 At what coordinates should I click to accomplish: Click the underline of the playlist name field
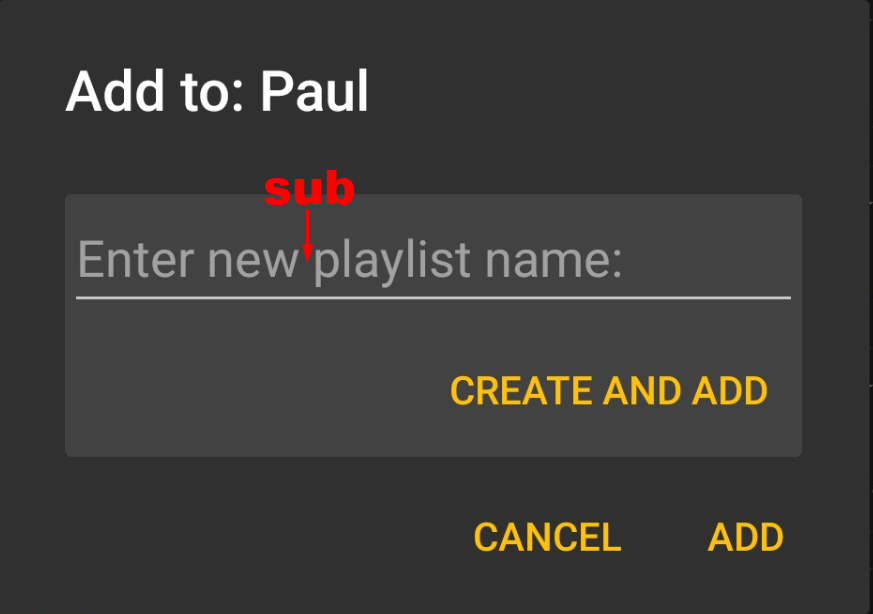[x=433, y=297]
